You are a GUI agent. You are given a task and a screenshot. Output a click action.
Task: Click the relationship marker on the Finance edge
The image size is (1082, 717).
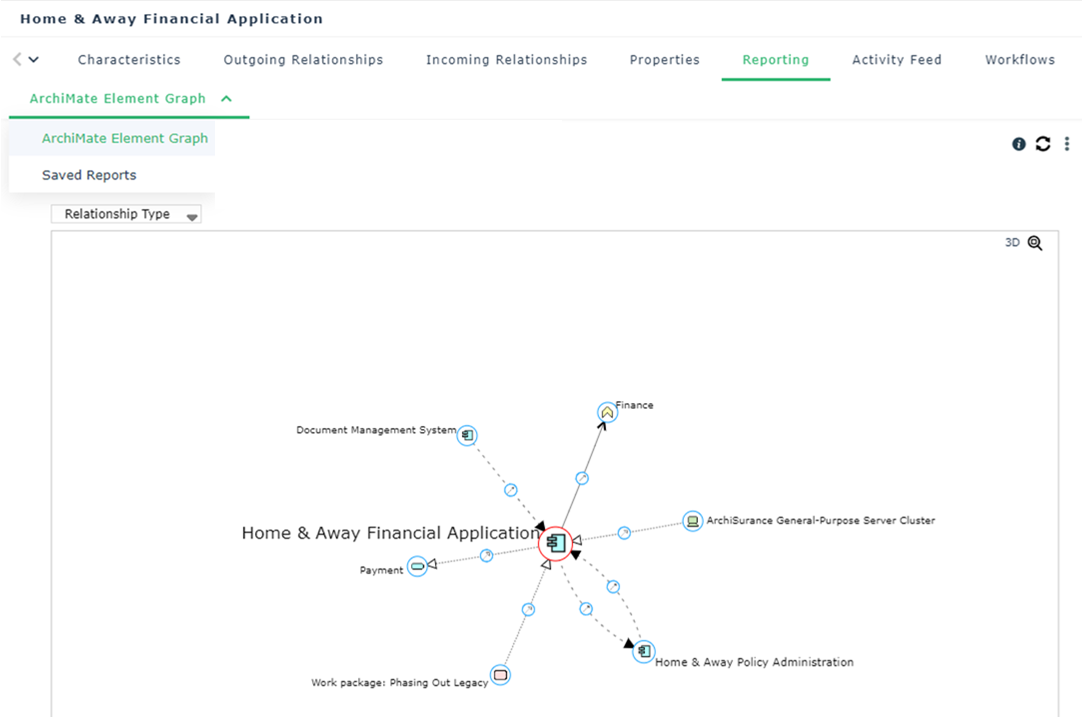point(582,478)
